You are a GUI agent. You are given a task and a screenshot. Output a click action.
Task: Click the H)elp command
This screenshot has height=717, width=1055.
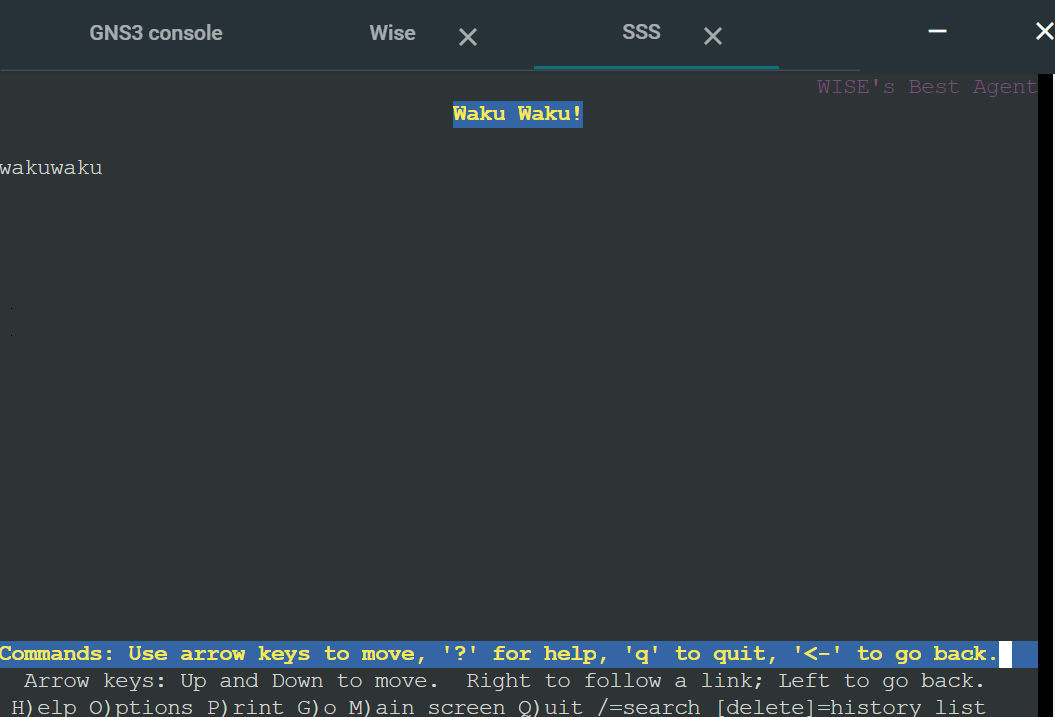[46, 706]
